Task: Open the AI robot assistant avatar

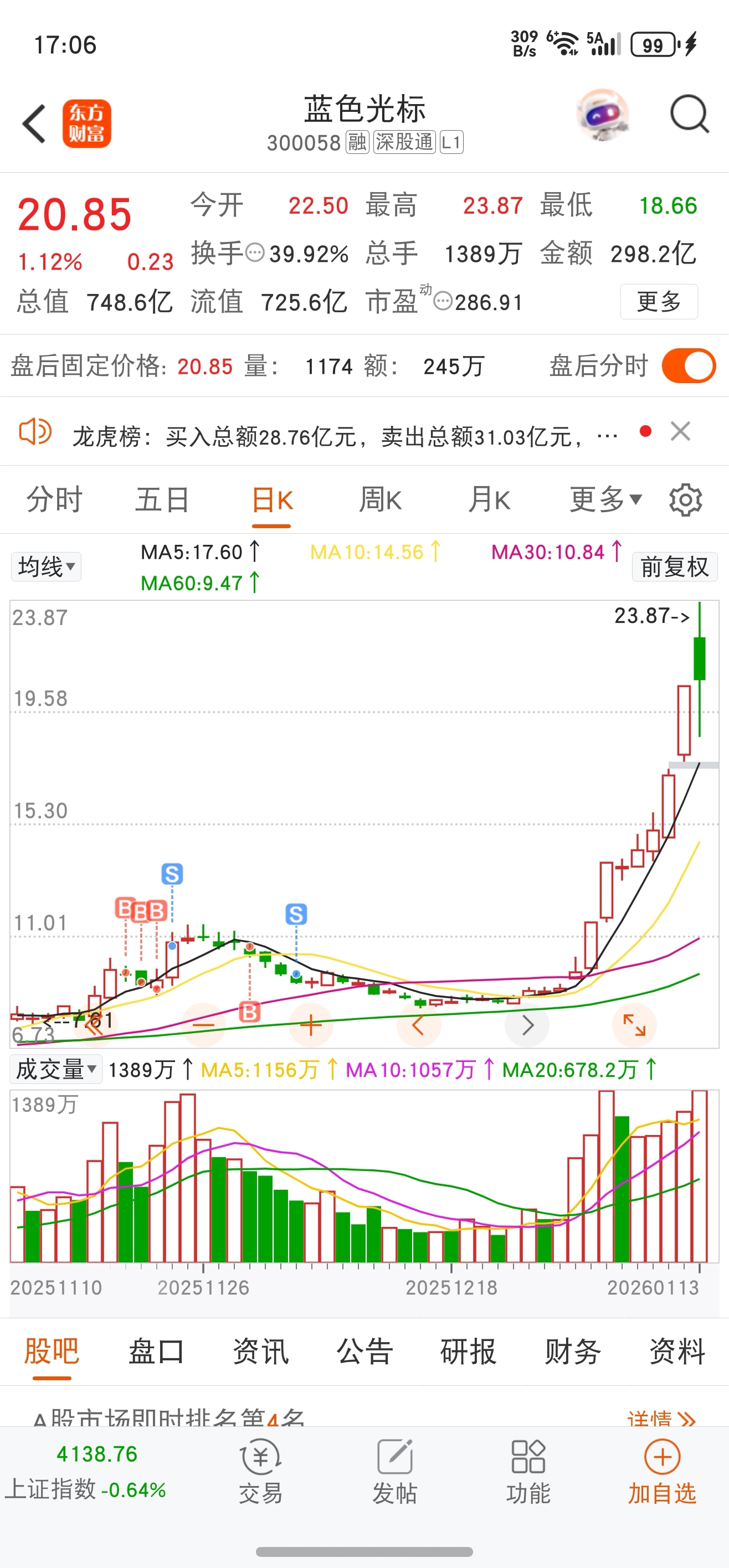Action: (x=603, y=115)
